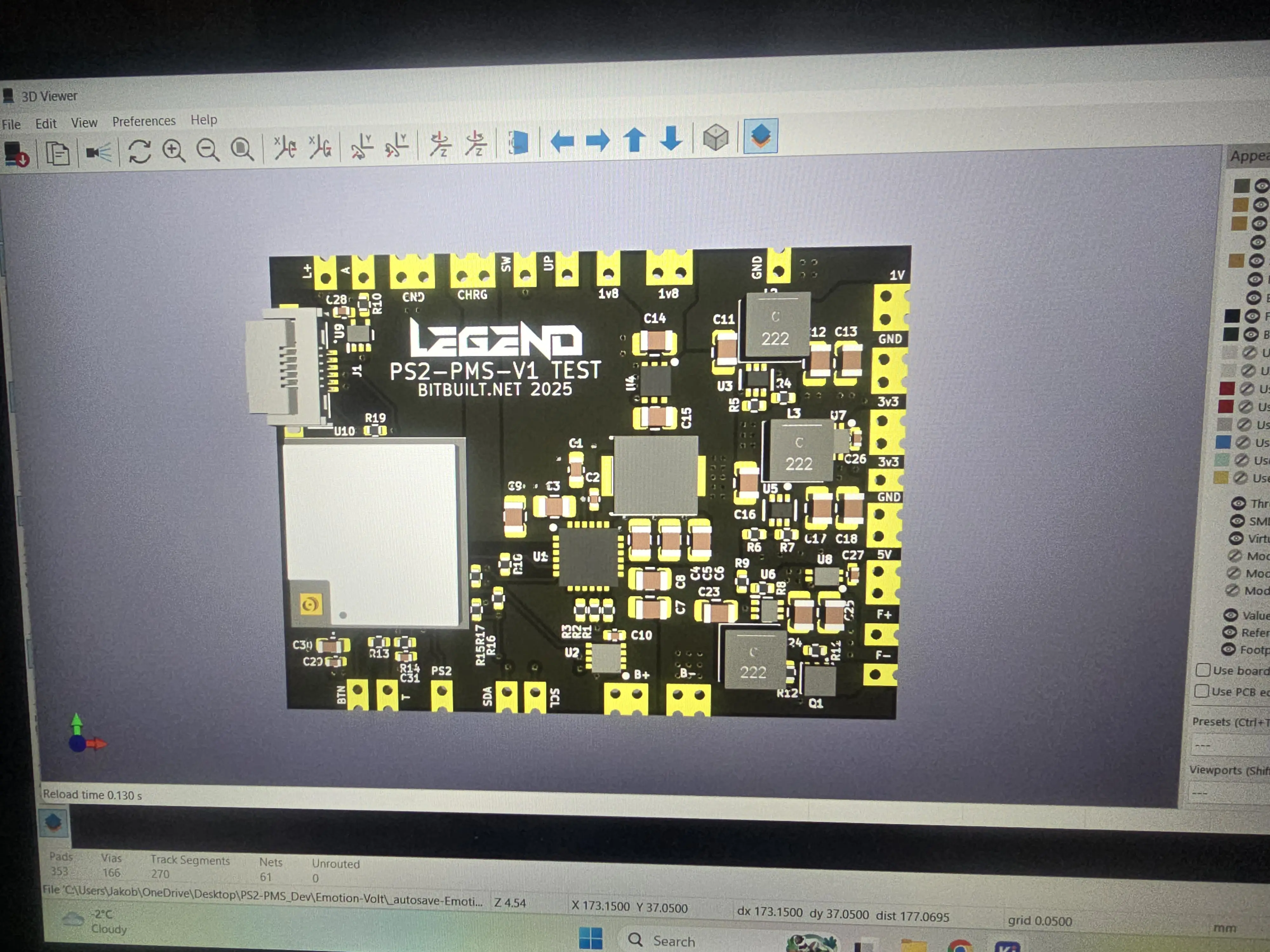The height and width of the screenshot is (952, 1270).
Task: Open the File menu
Action: tap(11, 124)
